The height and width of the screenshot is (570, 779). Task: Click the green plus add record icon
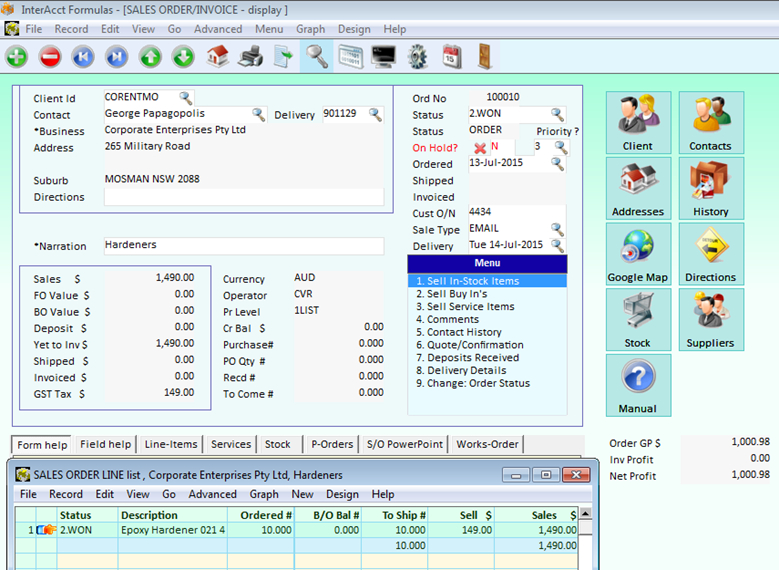pos(17,57)
